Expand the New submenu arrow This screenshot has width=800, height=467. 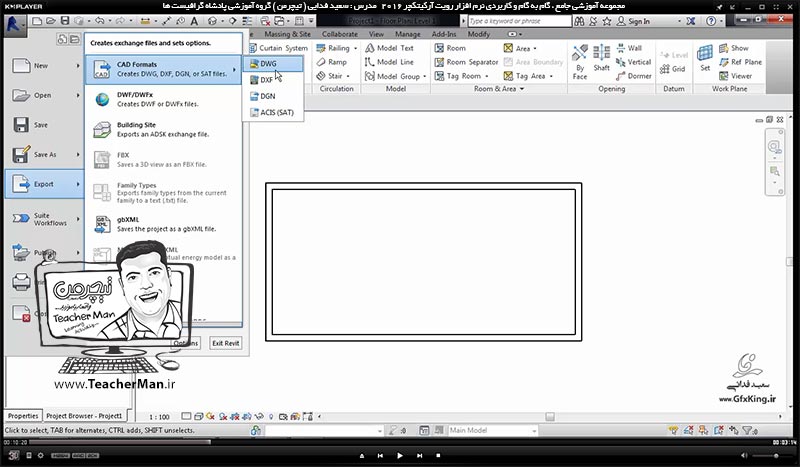(x=78, y=66)
